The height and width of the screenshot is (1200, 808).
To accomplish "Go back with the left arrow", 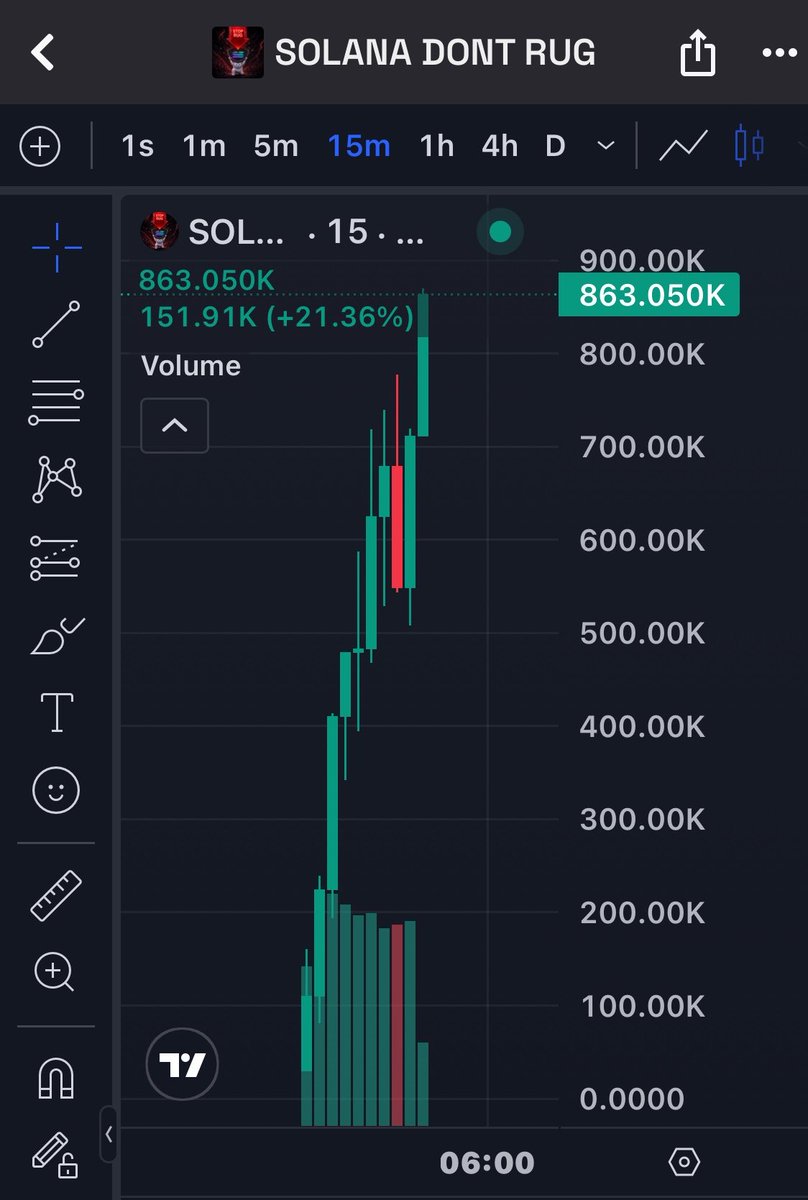I will pyautogui.click(x=42, y=52).
